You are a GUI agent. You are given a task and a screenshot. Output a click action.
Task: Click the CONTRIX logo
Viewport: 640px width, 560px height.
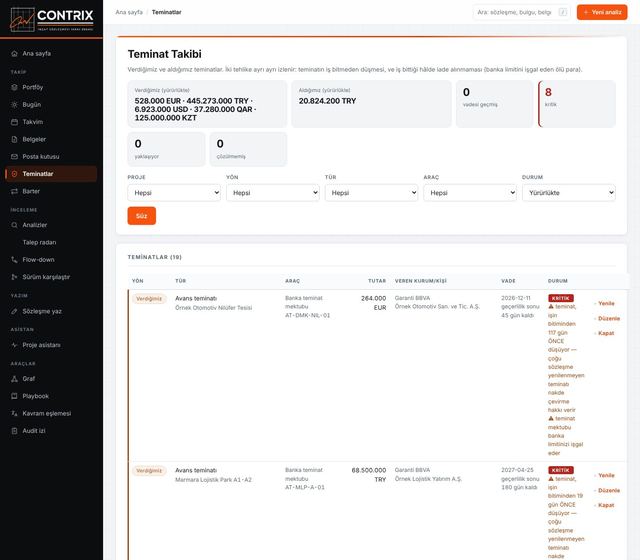click(51, 19)
